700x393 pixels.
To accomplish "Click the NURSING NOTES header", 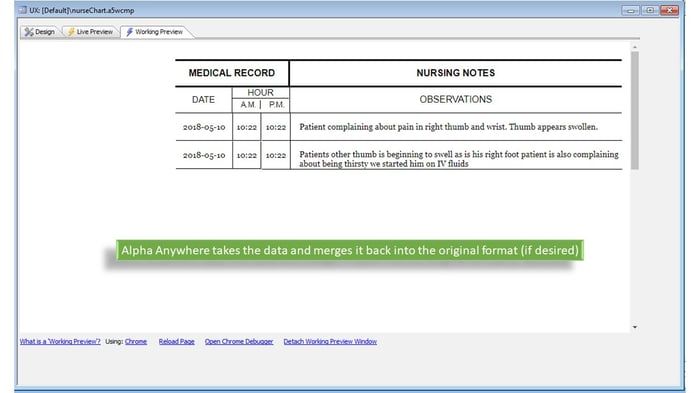I will click(455, 73).
